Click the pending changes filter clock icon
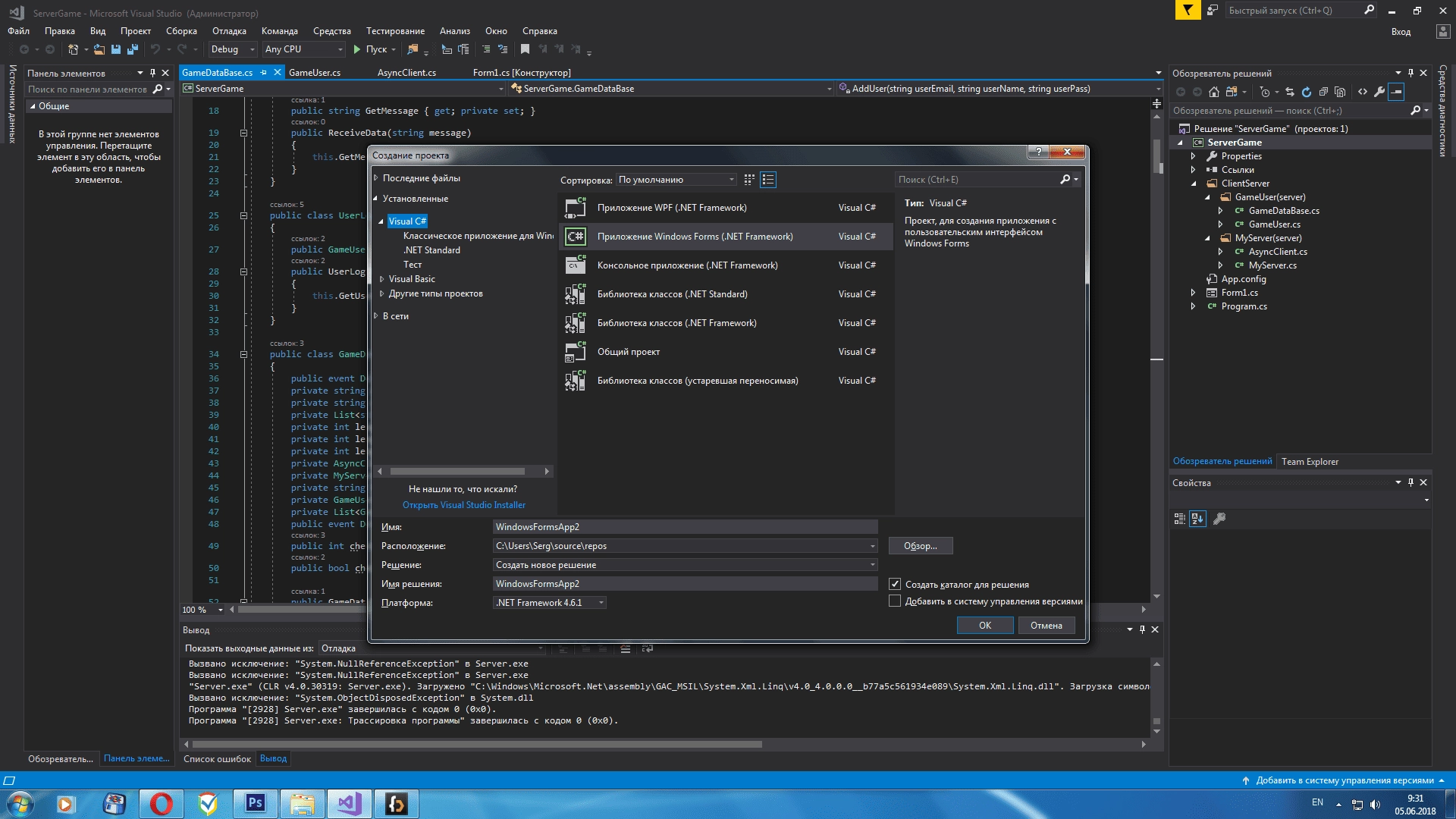The height and width of the screenshot is (819, 1456). (1264, 92)
